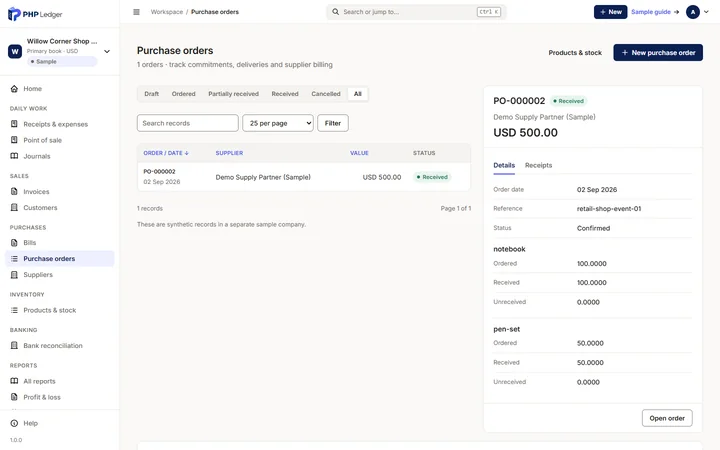Focus the Search or jump to field
The width and height of the screenshot is (720, 450).
tap(416, 12)
